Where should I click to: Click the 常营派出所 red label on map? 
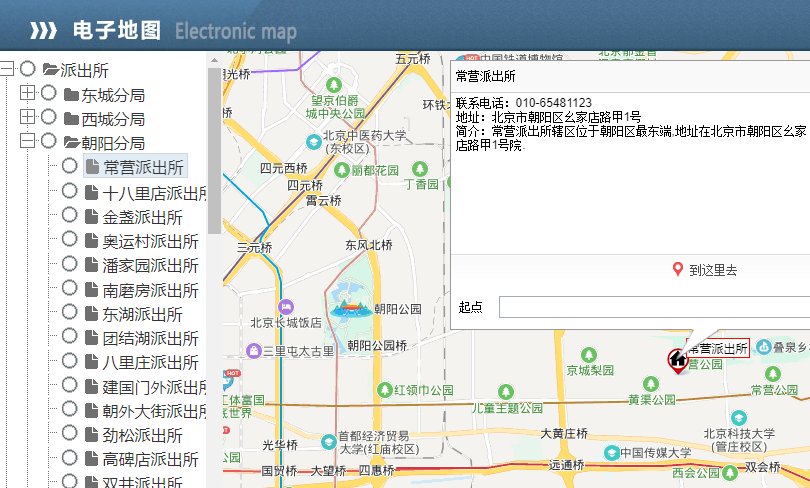coord(718,348)
